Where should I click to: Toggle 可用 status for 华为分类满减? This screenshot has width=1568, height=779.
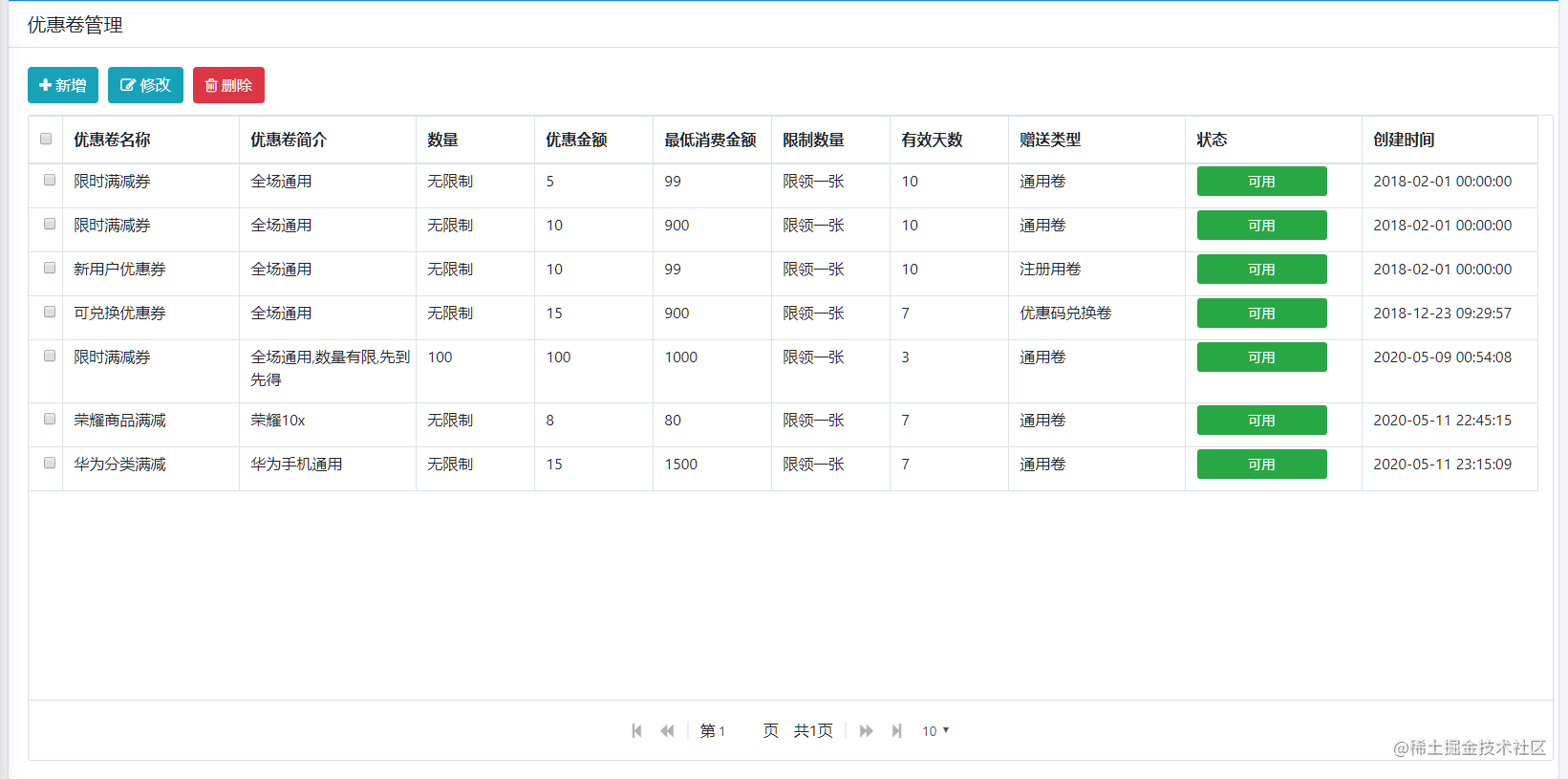(x=1261, y=465)
